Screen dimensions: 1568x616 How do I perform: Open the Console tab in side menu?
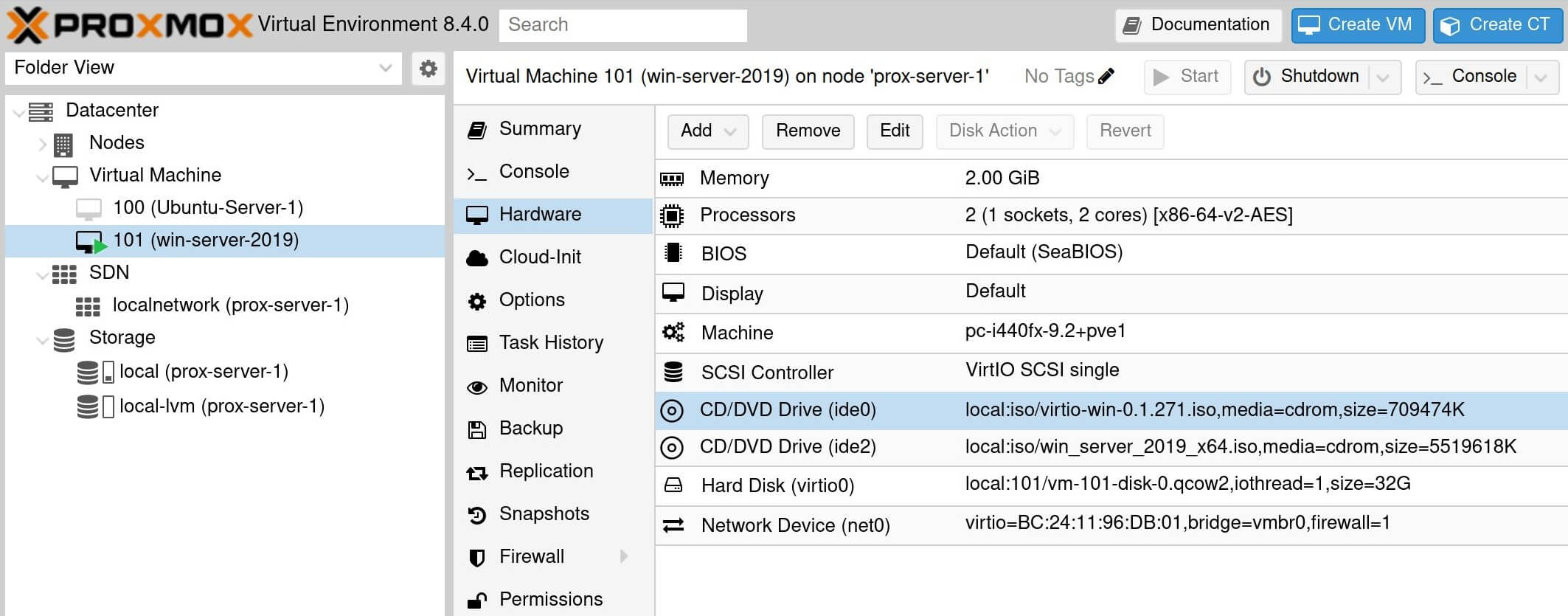pyautogui.click(x=553, y=172)
